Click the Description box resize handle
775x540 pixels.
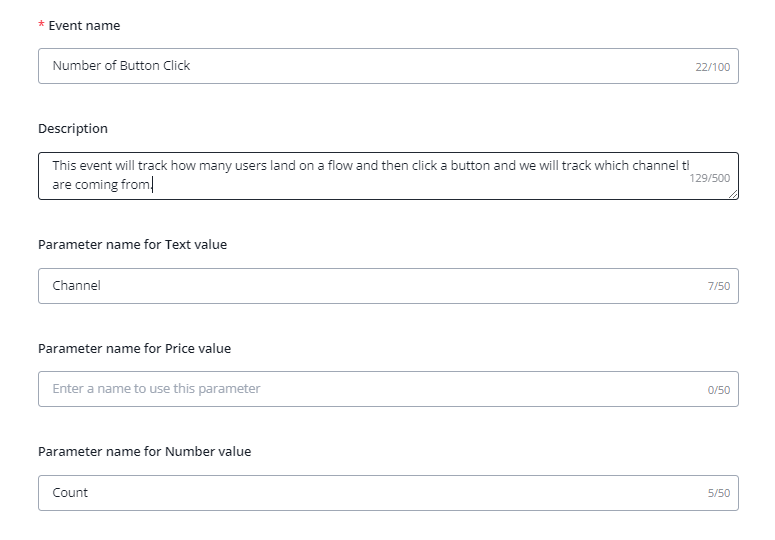coord(733,194)
